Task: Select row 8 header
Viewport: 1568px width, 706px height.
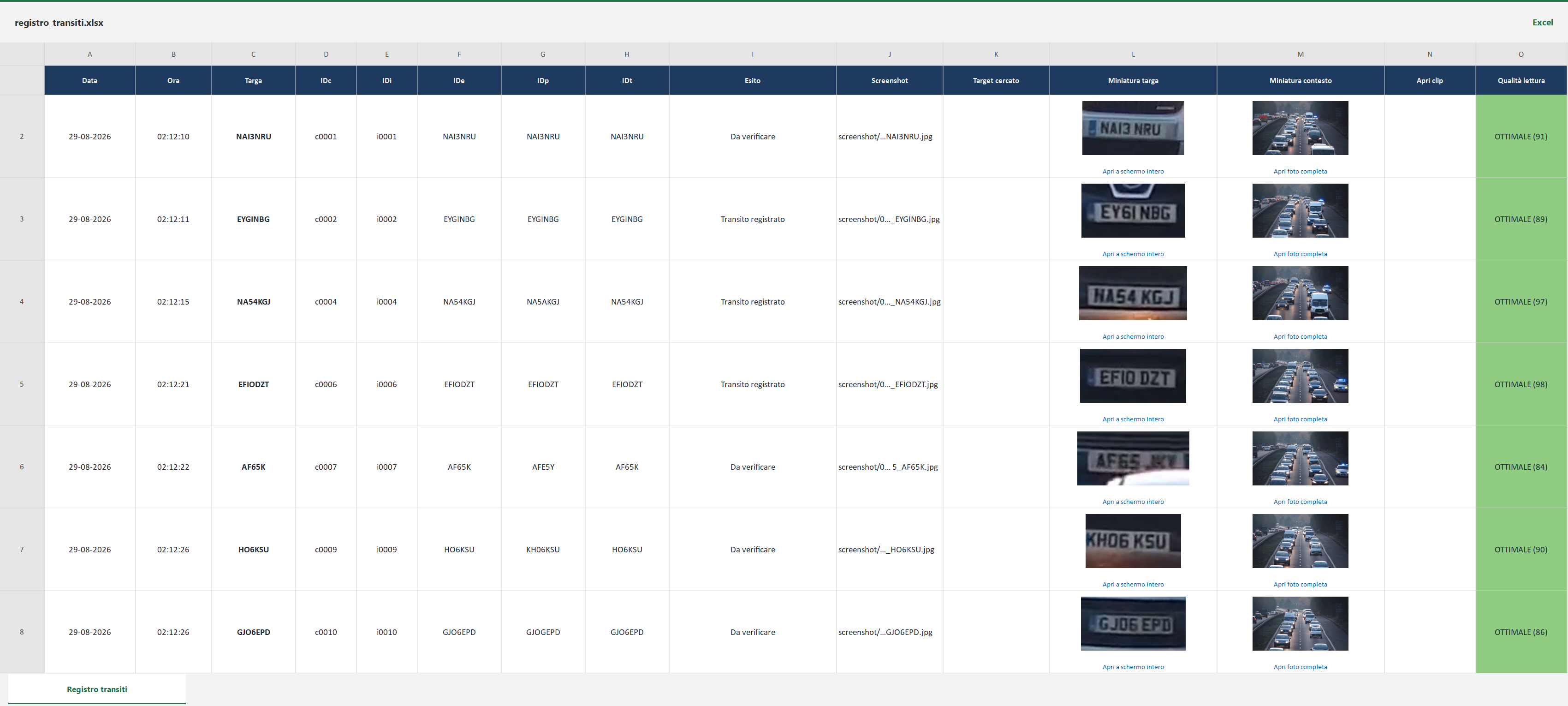Action: 22,632
